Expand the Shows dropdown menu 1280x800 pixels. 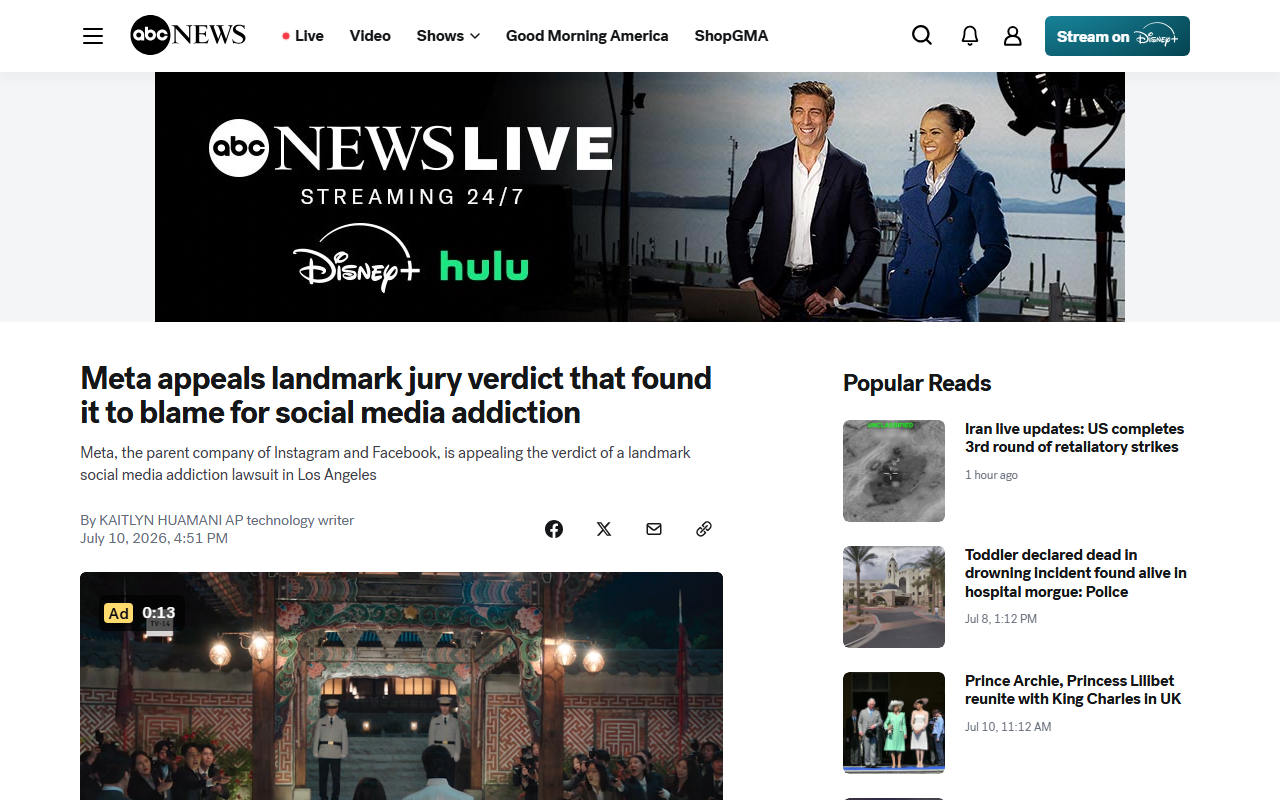pyautogui.click(x=448, y=36)
